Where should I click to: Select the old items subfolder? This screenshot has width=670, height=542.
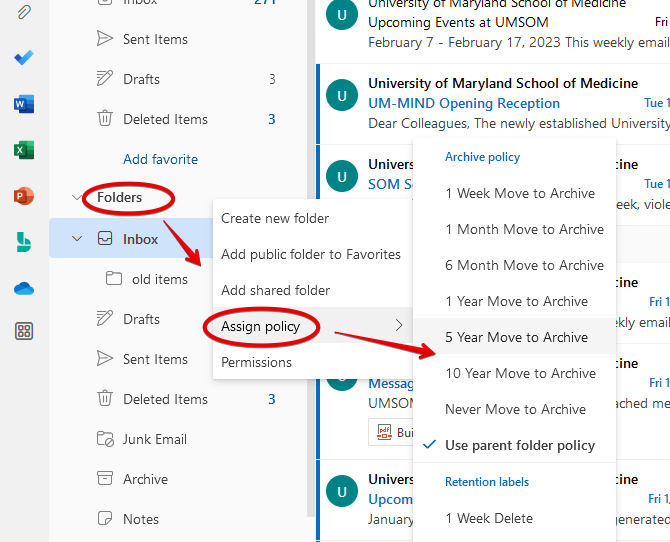click(159, 279)
